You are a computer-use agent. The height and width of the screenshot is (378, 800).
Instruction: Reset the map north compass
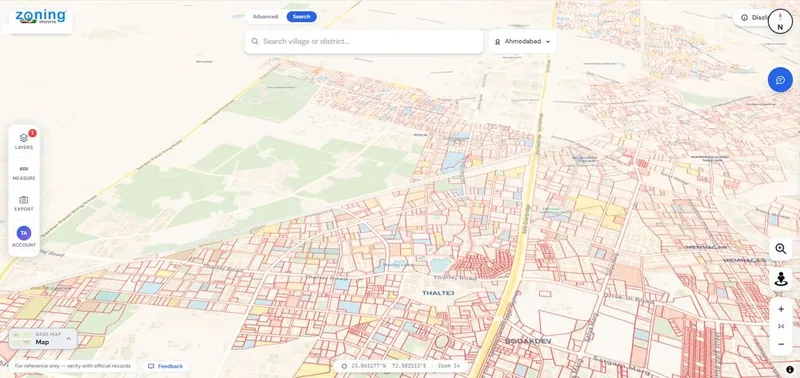[x=780, y=21]
